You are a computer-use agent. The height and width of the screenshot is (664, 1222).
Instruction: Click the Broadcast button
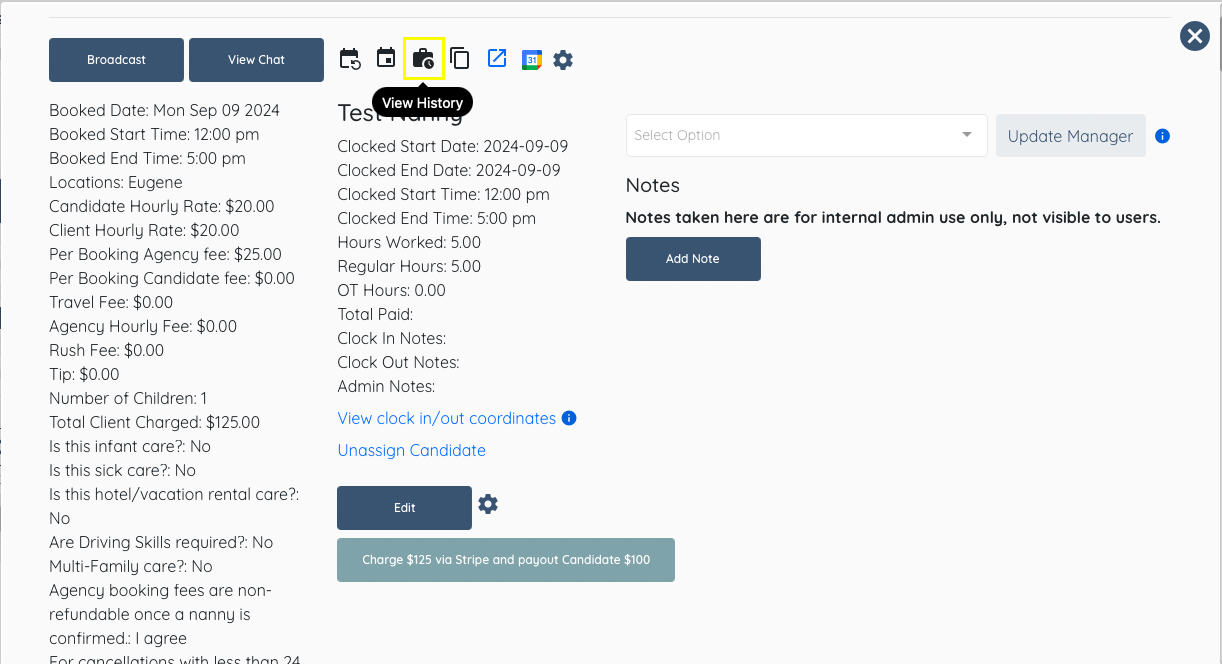coord(116,60)
